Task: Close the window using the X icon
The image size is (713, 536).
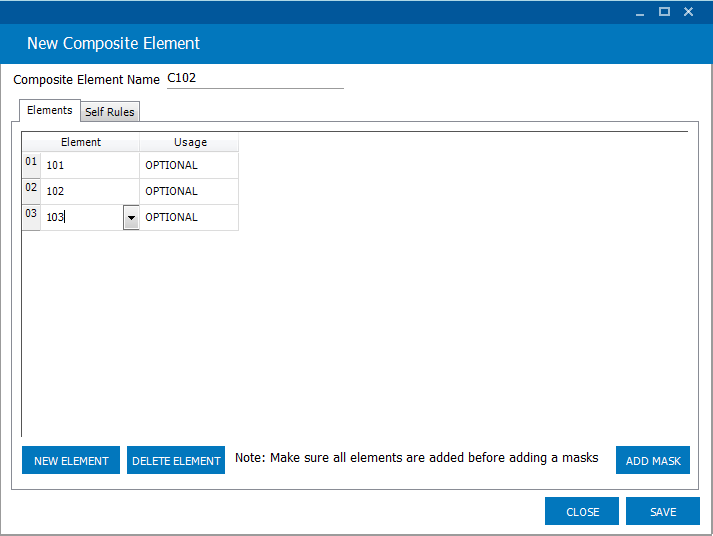Action: click(x=688, y=12)
